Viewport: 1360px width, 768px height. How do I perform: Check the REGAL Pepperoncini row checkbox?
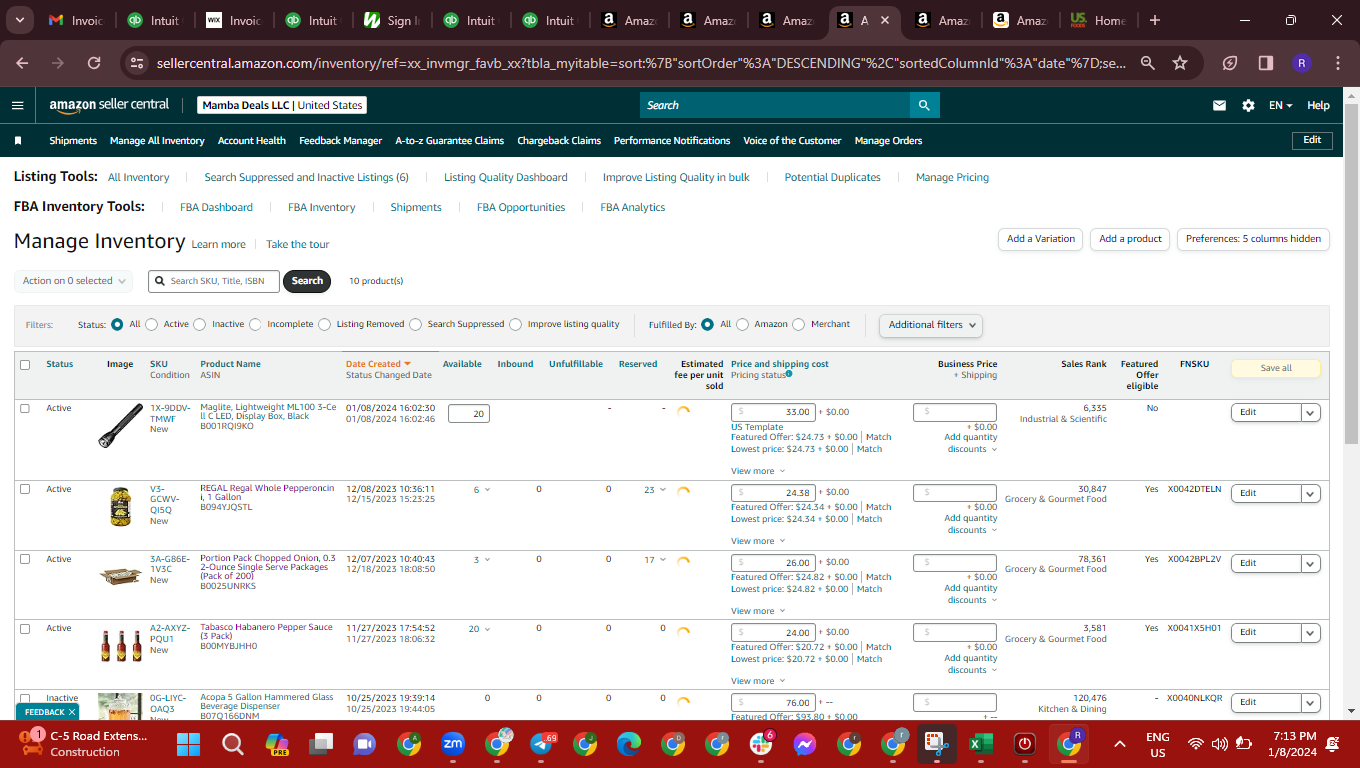[25, 489]
